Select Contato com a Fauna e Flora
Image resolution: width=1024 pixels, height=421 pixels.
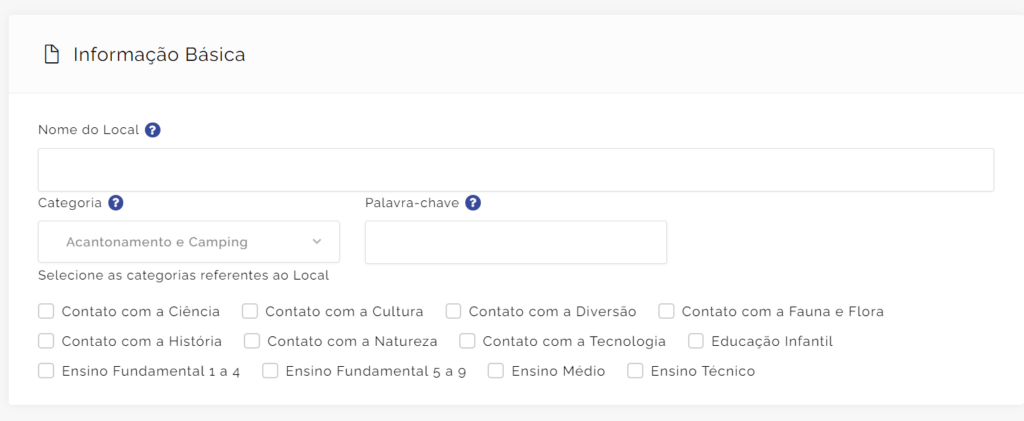click(666, 311)
